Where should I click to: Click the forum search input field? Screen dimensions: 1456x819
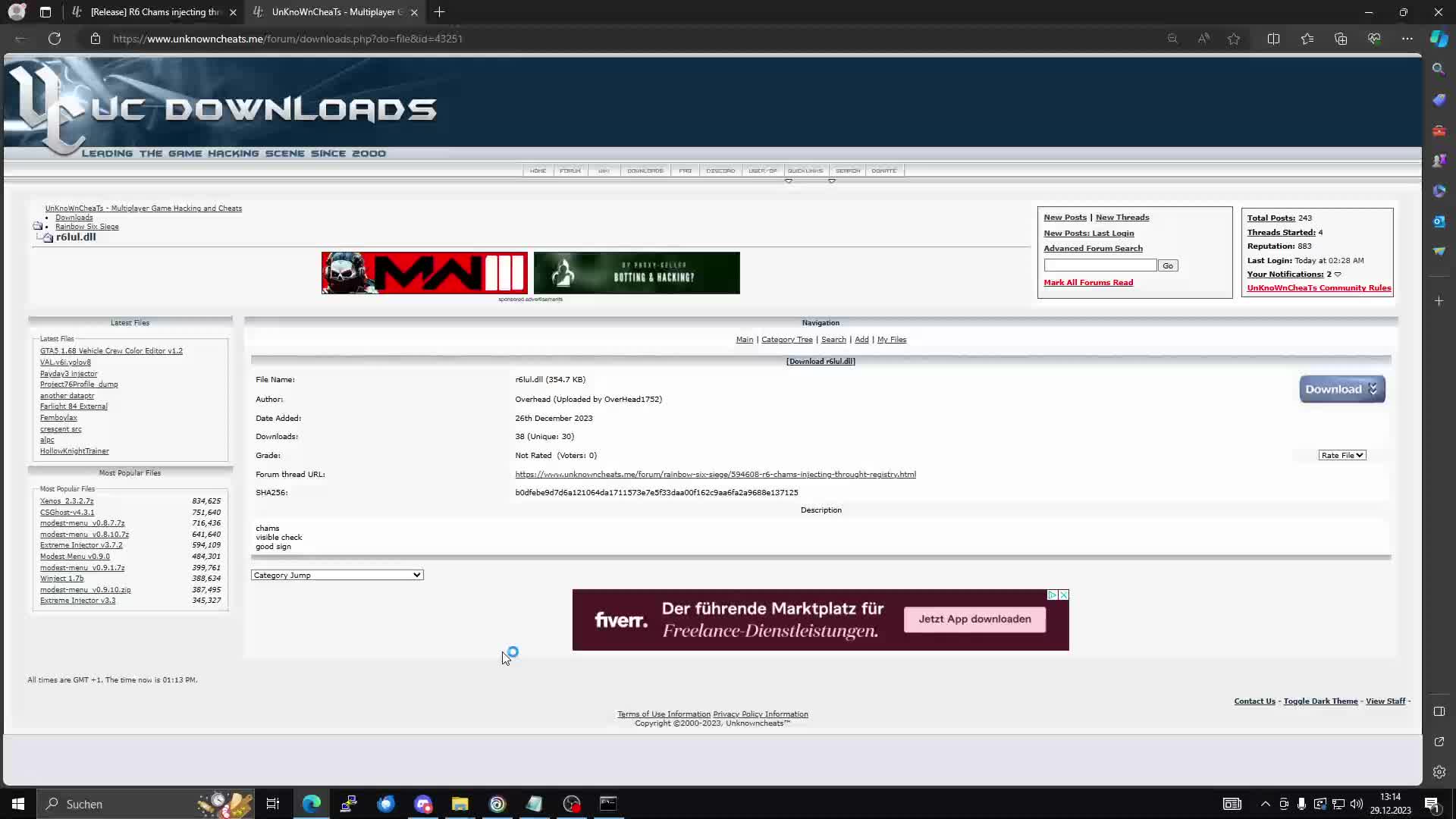[x=1100, y=265]
